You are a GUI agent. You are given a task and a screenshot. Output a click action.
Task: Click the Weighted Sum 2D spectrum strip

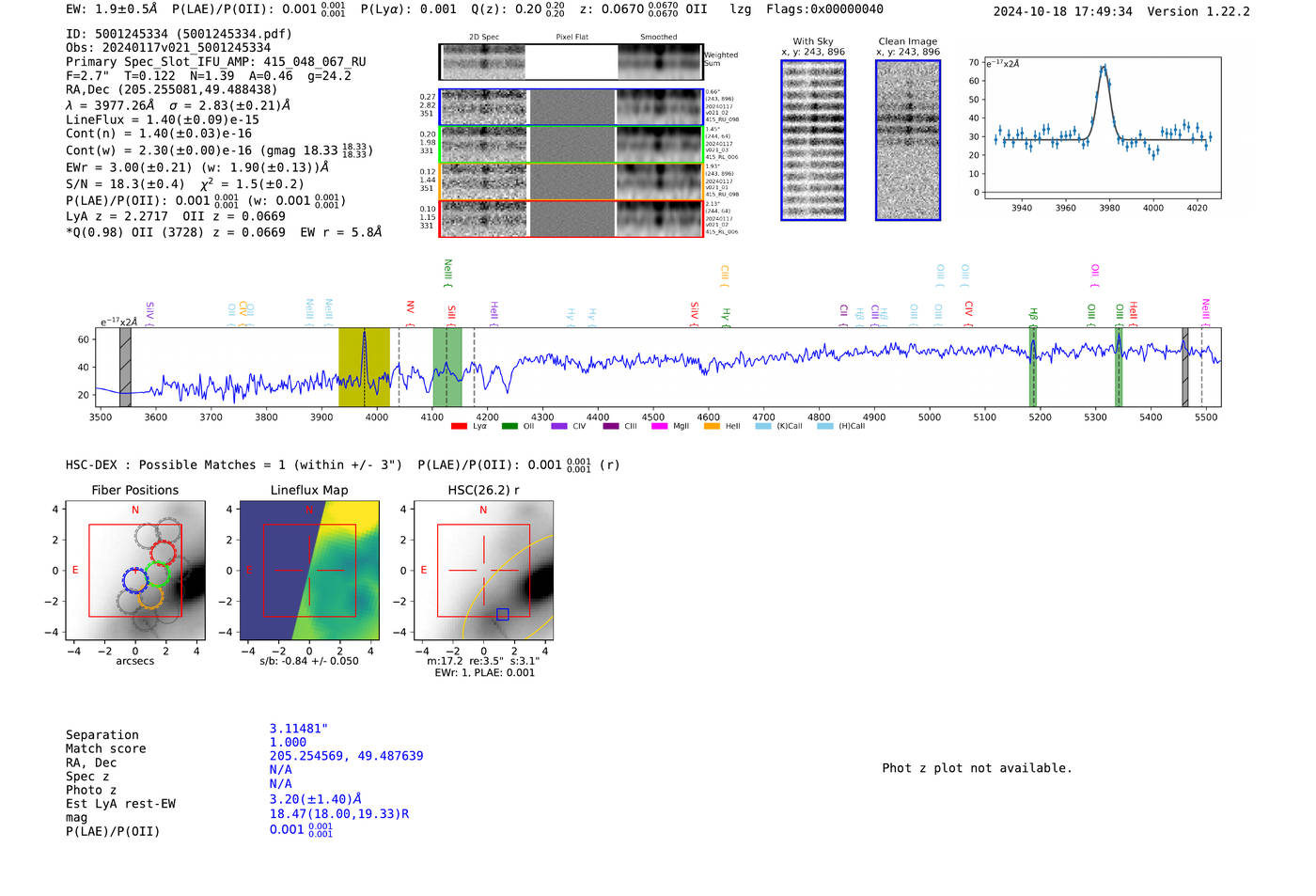(572, 62)
